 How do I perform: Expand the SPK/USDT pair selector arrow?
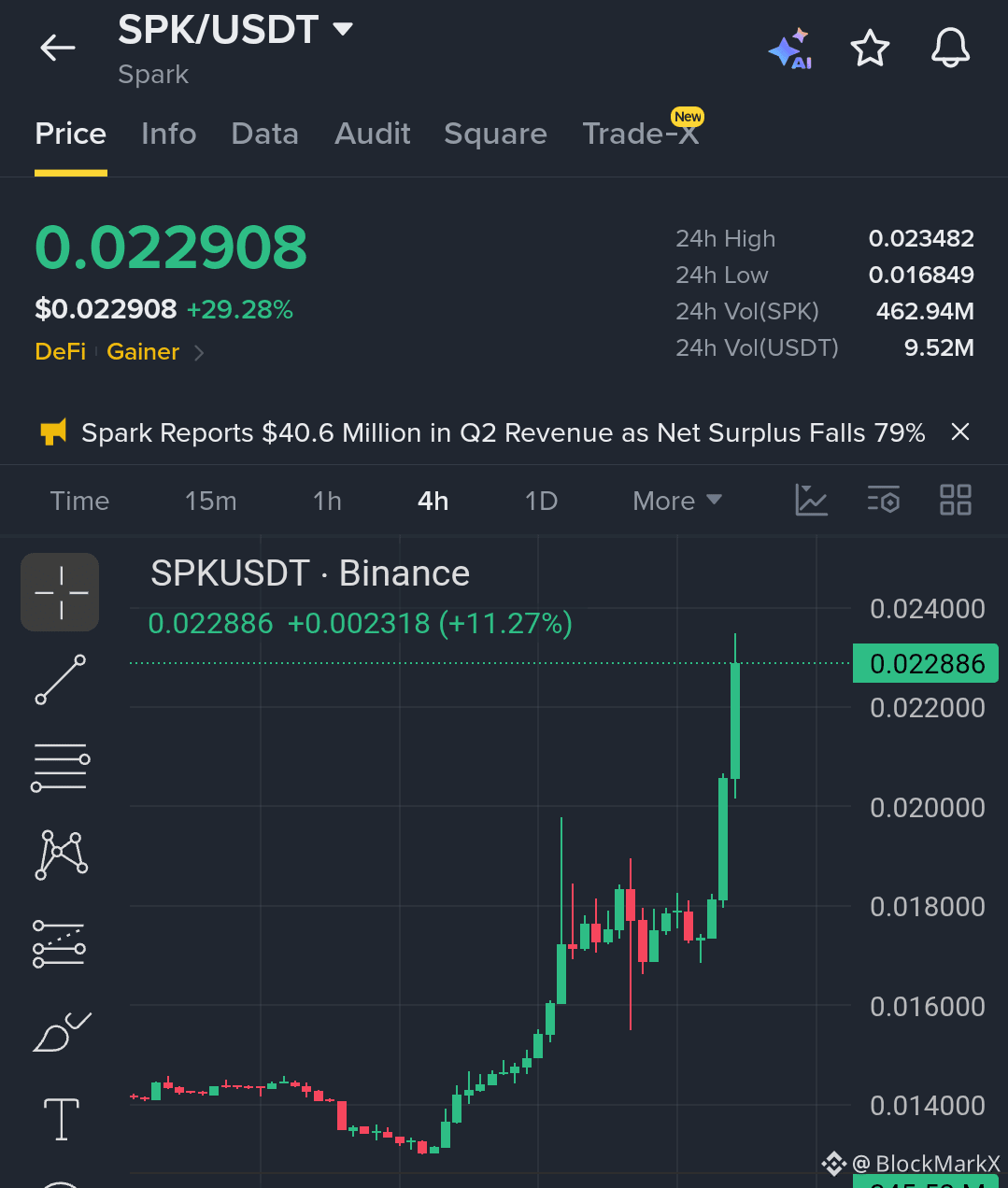click(x=343, y=30)
